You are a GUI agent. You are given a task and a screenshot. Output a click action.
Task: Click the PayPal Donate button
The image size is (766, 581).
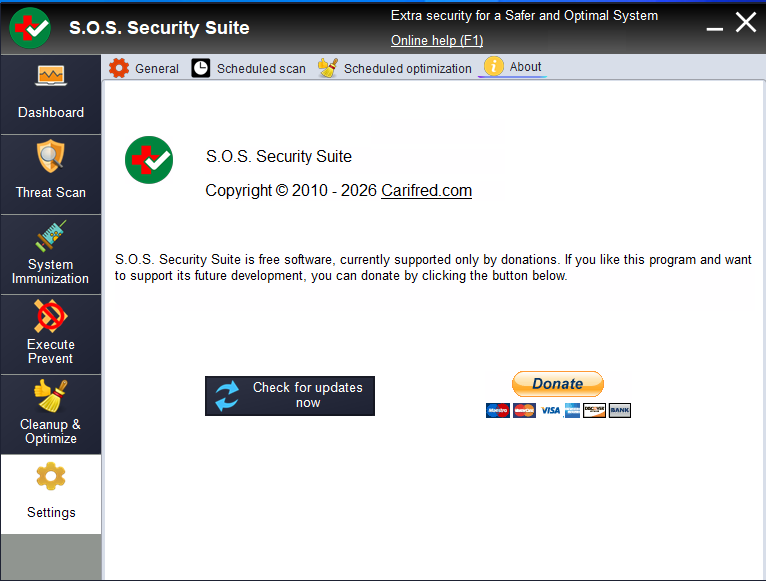[x=558, y=384]
